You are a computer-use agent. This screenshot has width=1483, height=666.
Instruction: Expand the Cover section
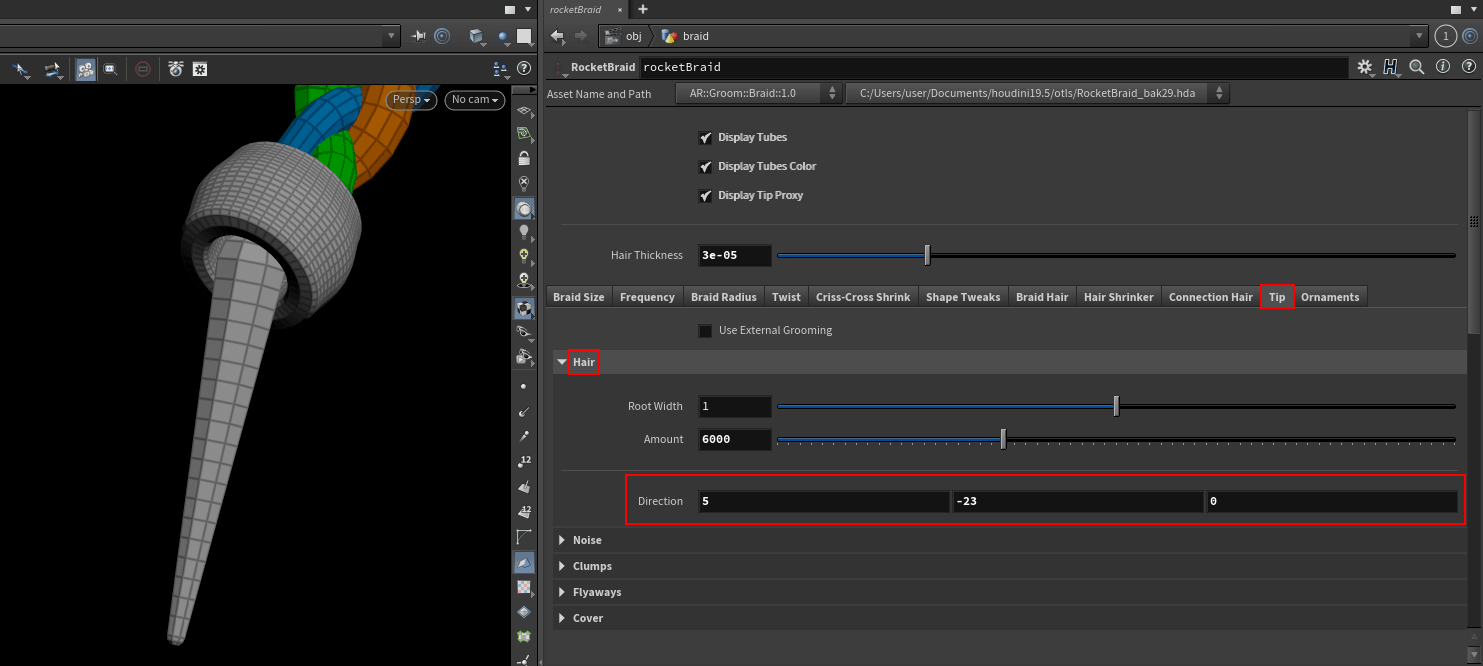tap(562, 618)
